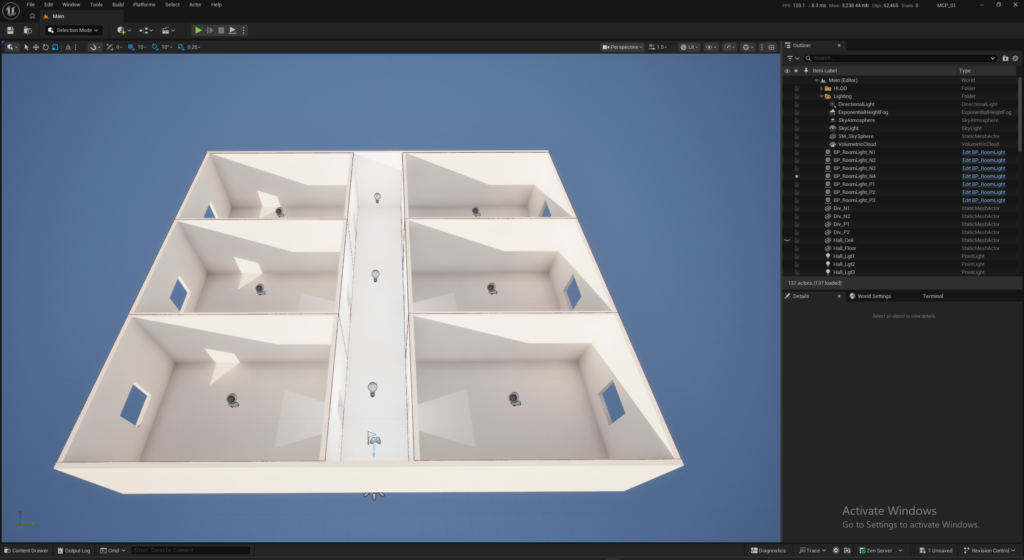The image size is (1024, 560).
Task: Sort Outliner by the visibility eye column
Action: tap(787, 70)
